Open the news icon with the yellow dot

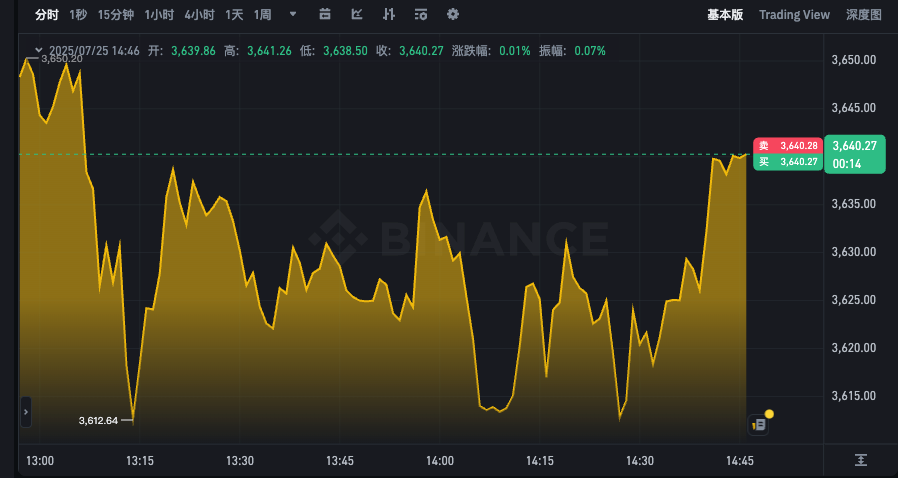pos(759,424)
